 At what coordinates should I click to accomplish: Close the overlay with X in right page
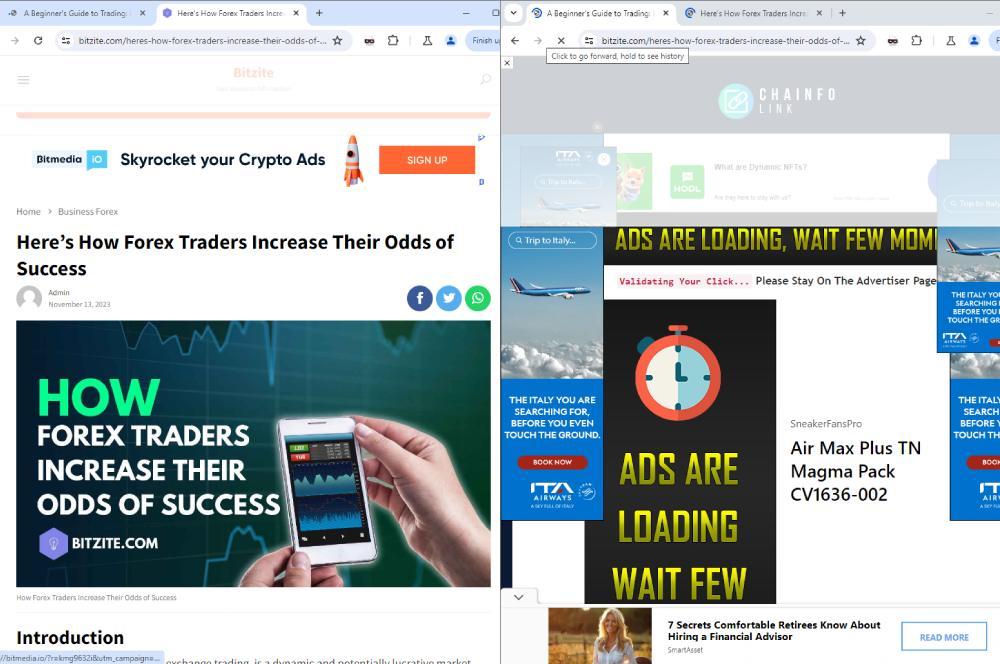click(x=507, y=63)
